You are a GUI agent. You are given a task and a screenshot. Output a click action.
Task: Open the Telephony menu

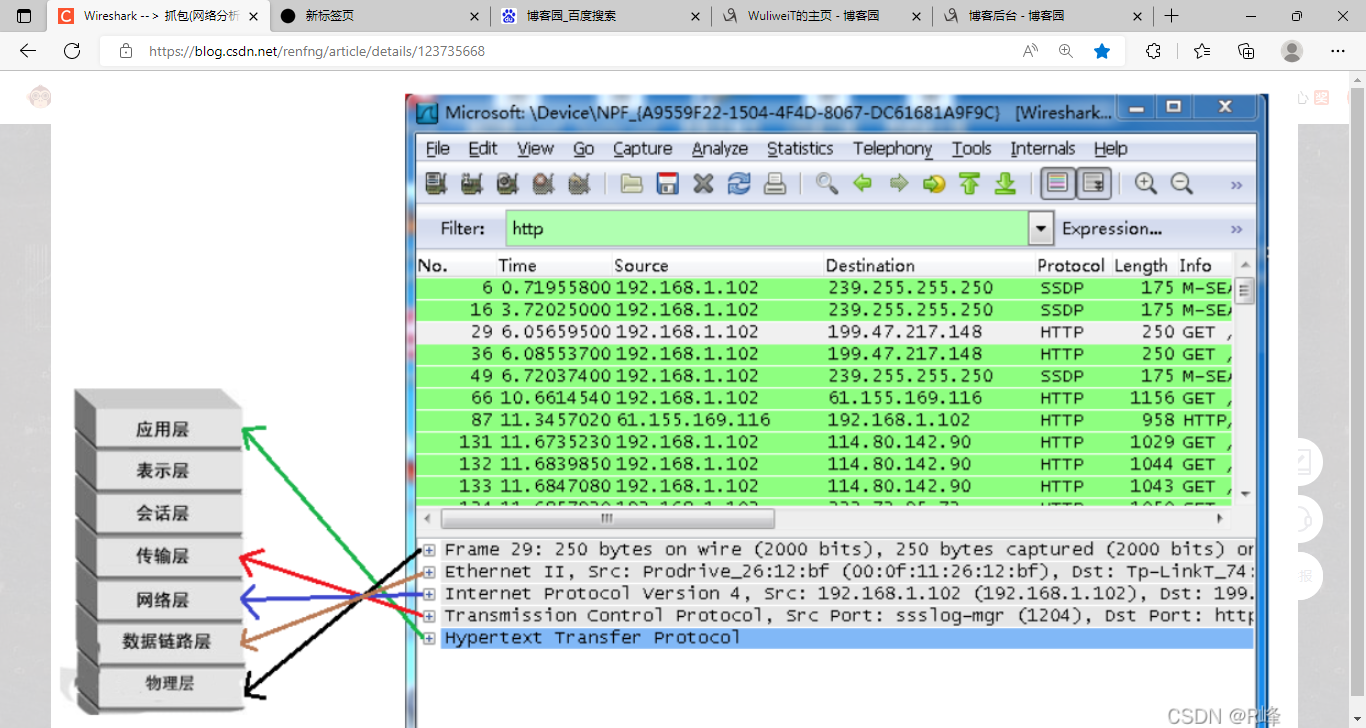coord(892,148)
